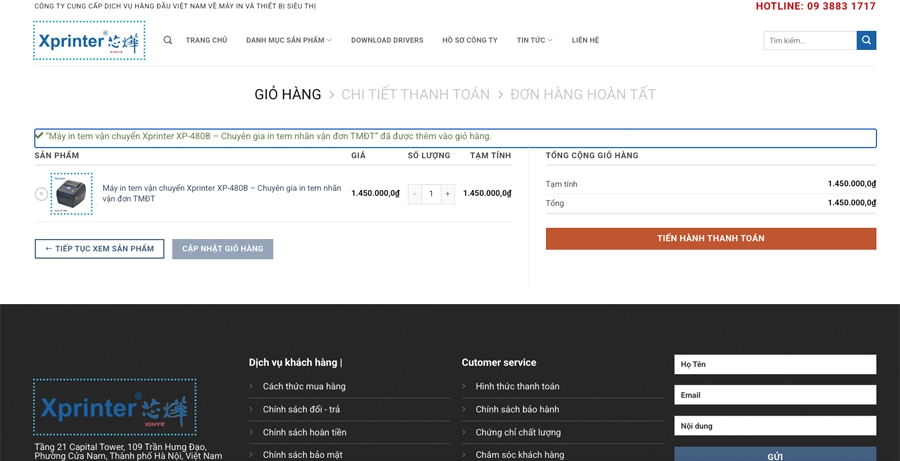Open Trang chủ menu item
The image size is (900, 461).
coord(206,40)
